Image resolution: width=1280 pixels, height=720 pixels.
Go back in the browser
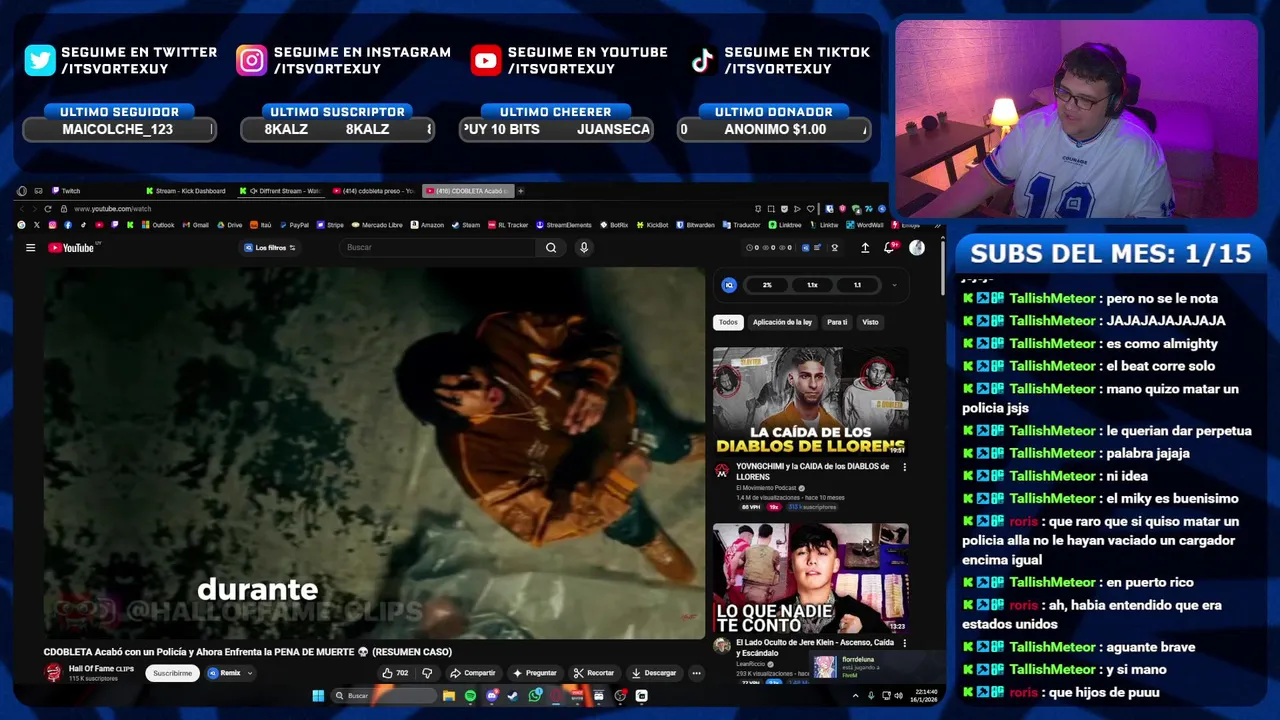coord(22,209)
